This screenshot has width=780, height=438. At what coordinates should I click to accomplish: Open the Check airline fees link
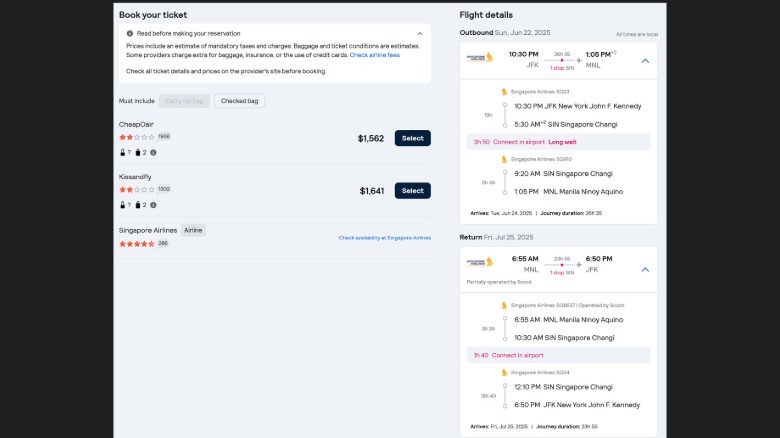(x=375, y=55)
